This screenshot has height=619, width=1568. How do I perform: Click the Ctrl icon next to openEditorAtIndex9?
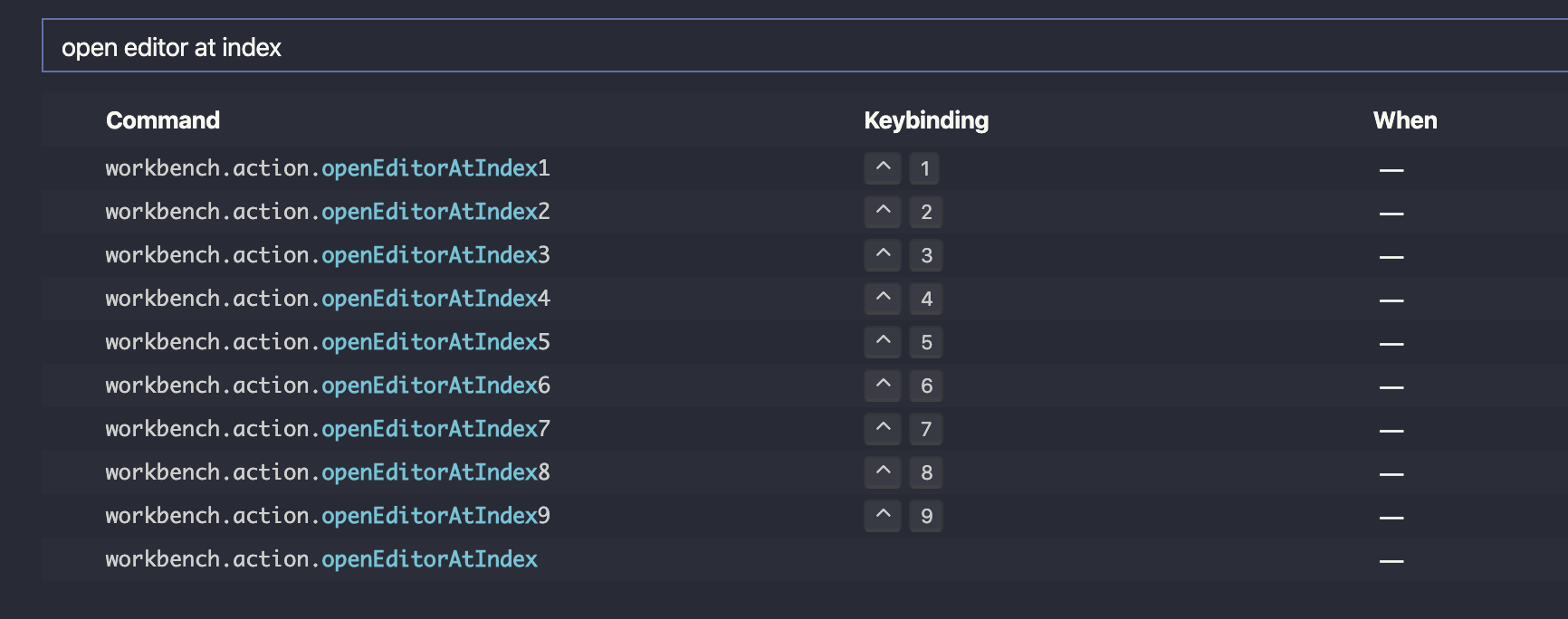(881, 516)
